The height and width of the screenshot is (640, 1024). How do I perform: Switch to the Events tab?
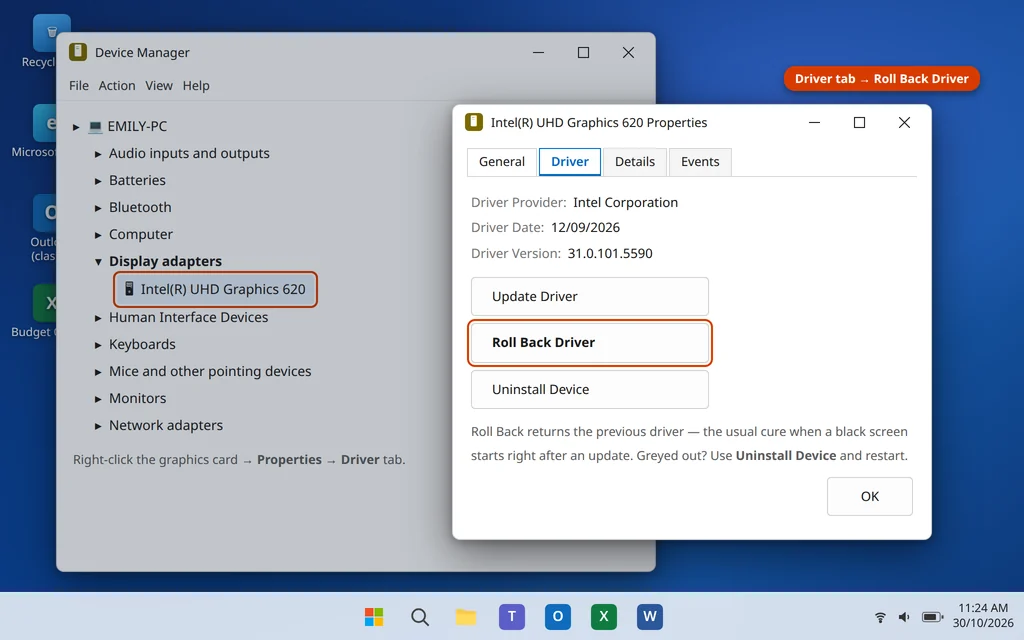pyautogui.click(x=700, y=162)
